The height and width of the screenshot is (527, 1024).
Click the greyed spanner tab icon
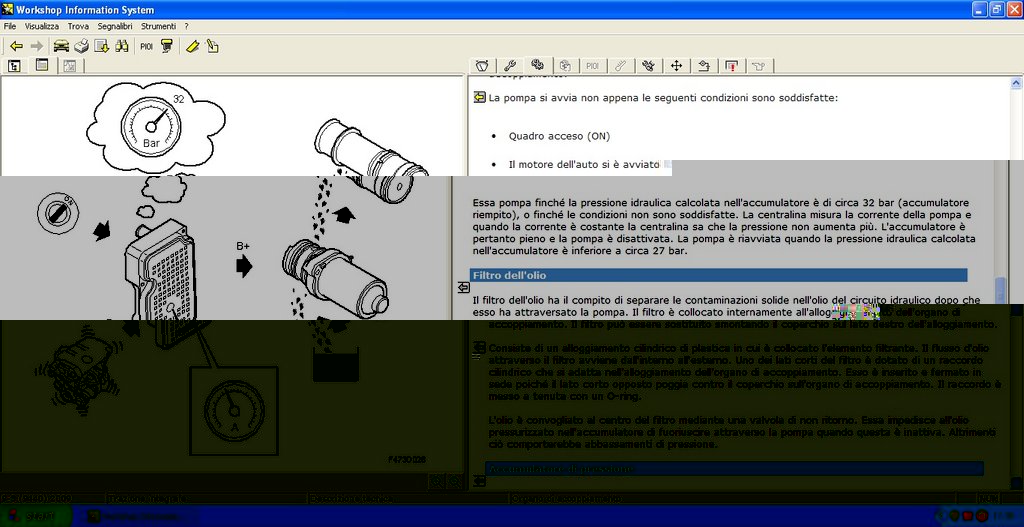(x=621, y=65)
